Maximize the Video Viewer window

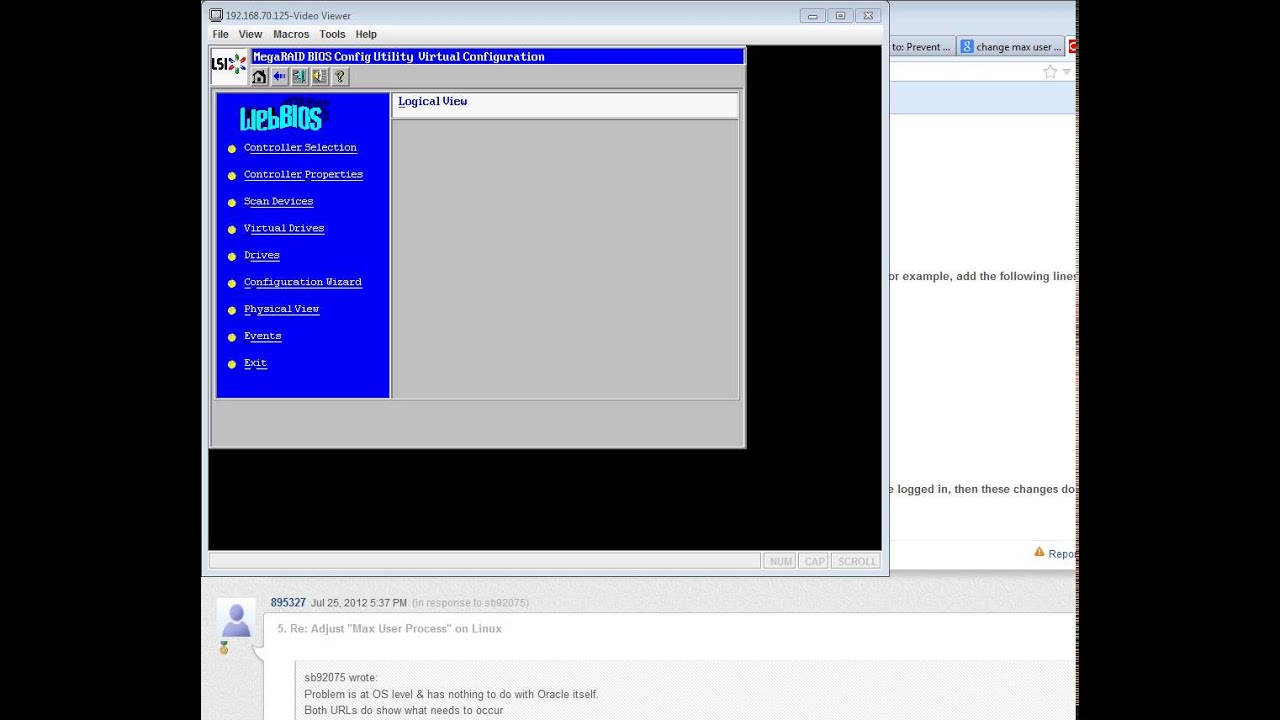click(841, 15)
